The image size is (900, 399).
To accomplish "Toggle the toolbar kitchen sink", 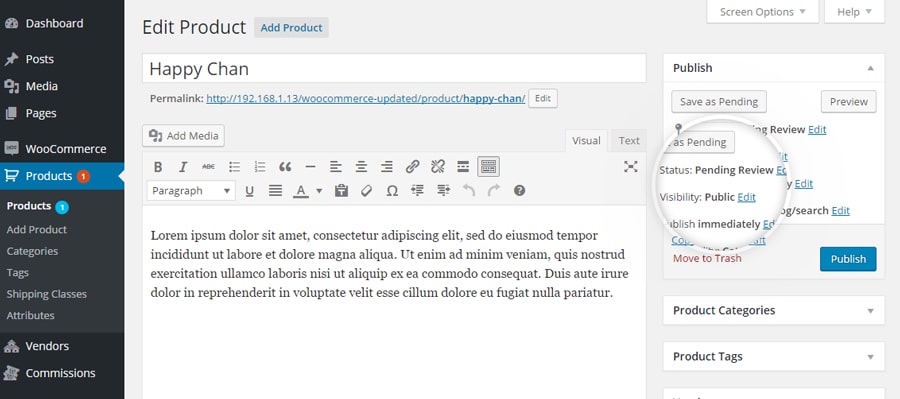I will click(488, 167).
